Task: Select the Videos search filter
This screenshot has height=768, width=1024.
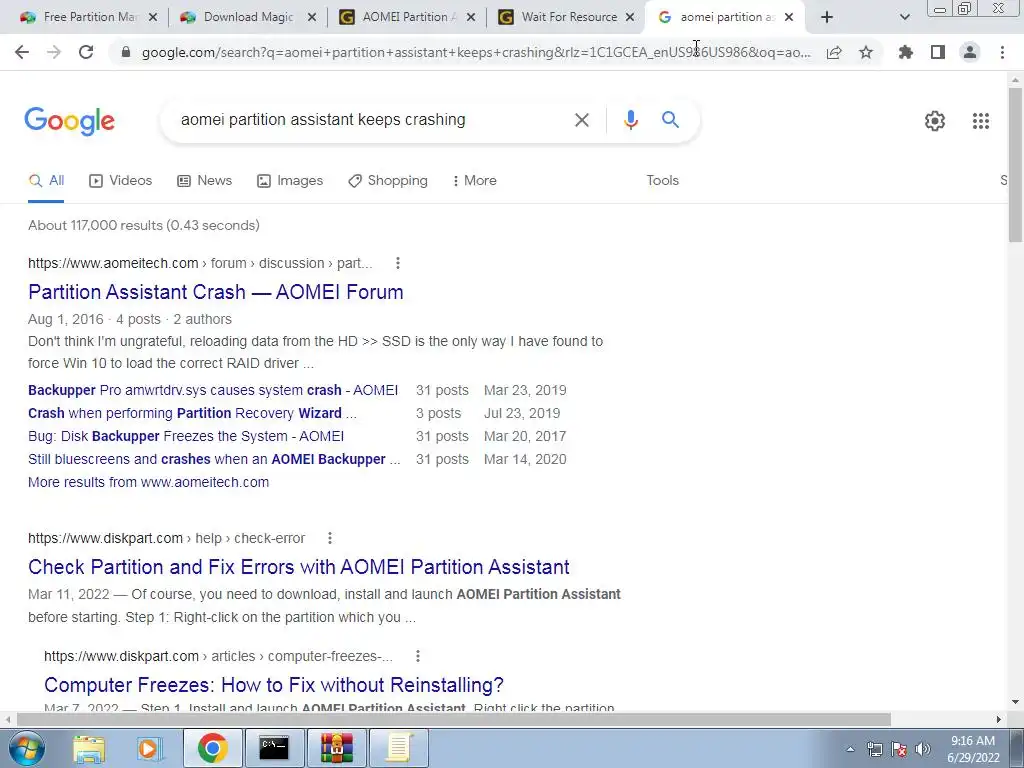Action: [120, 181]
